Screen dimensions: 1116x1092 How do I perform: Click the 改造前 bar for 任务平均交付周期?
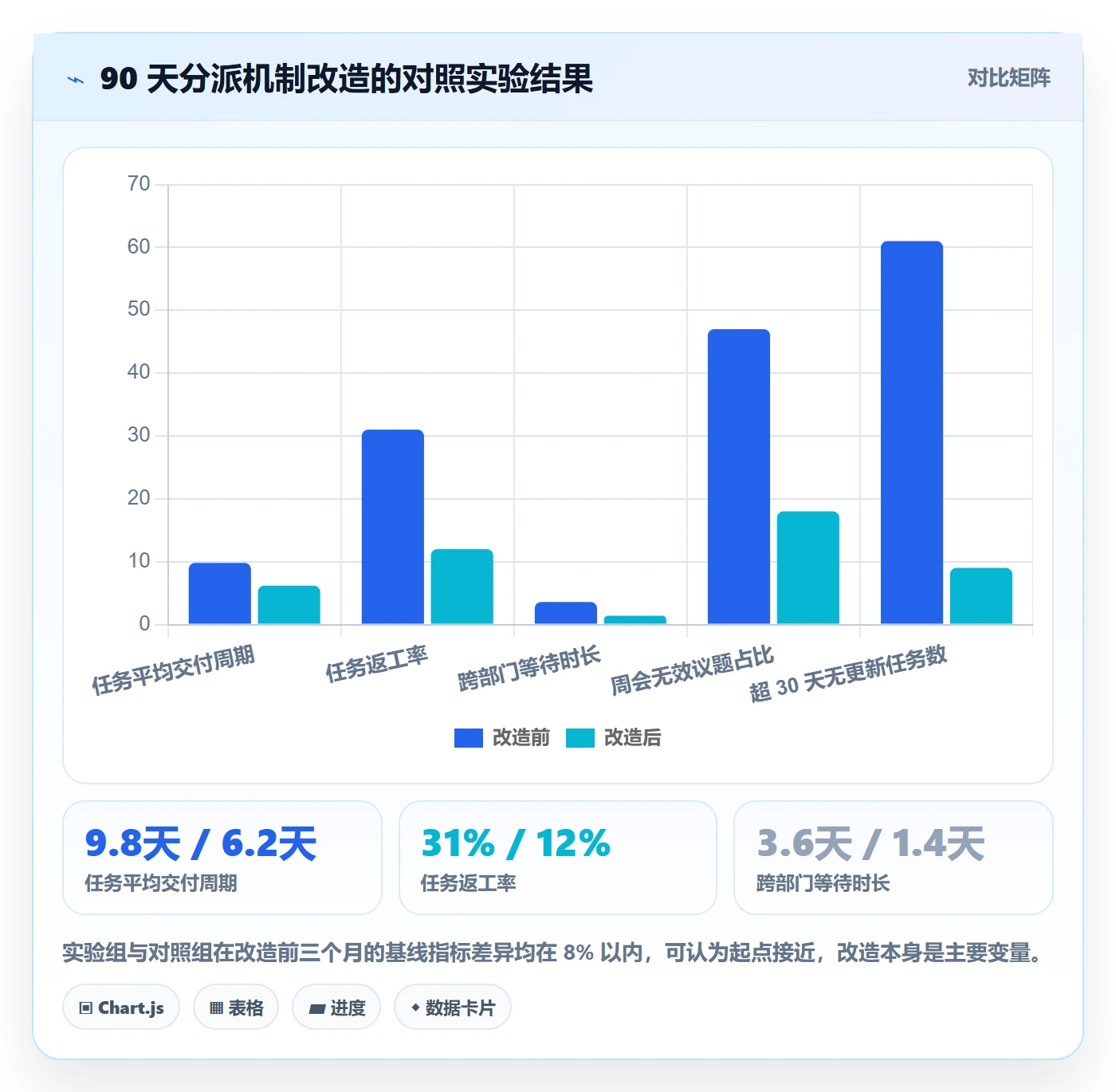220,593
